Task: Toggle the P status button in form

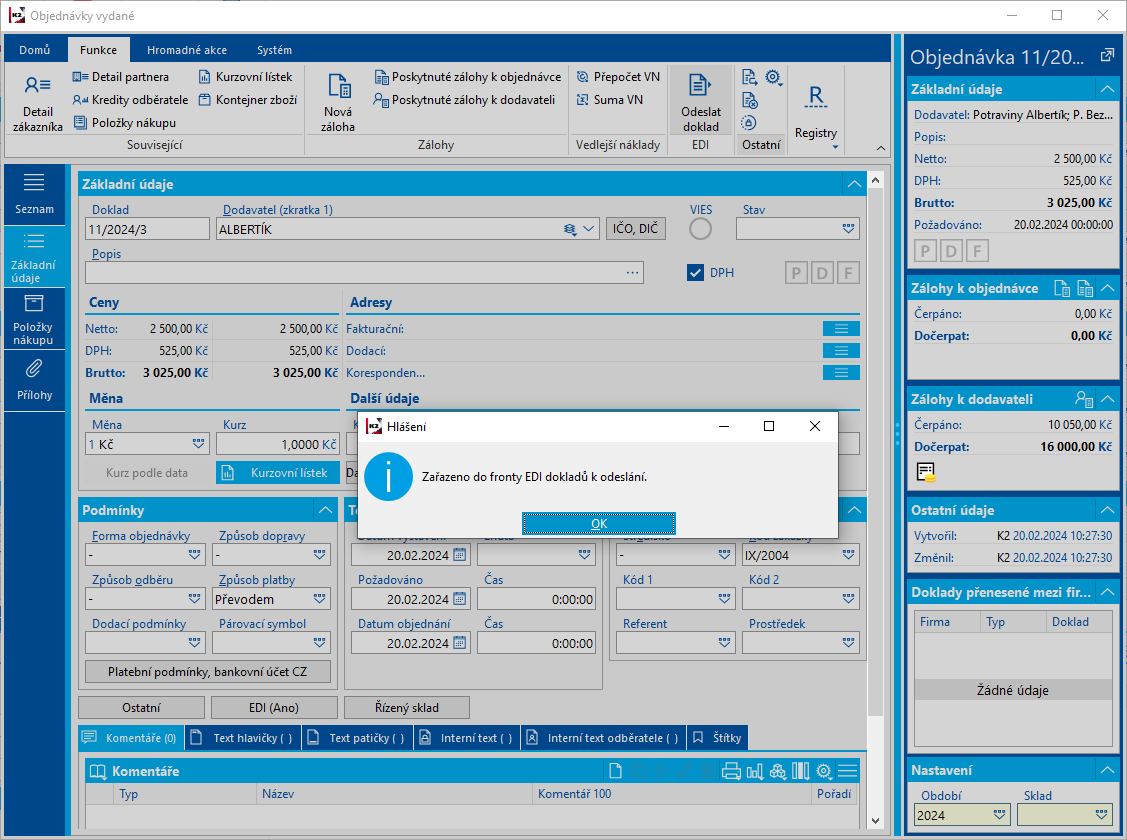Action: pyautogui.click(x=796, y=273)
